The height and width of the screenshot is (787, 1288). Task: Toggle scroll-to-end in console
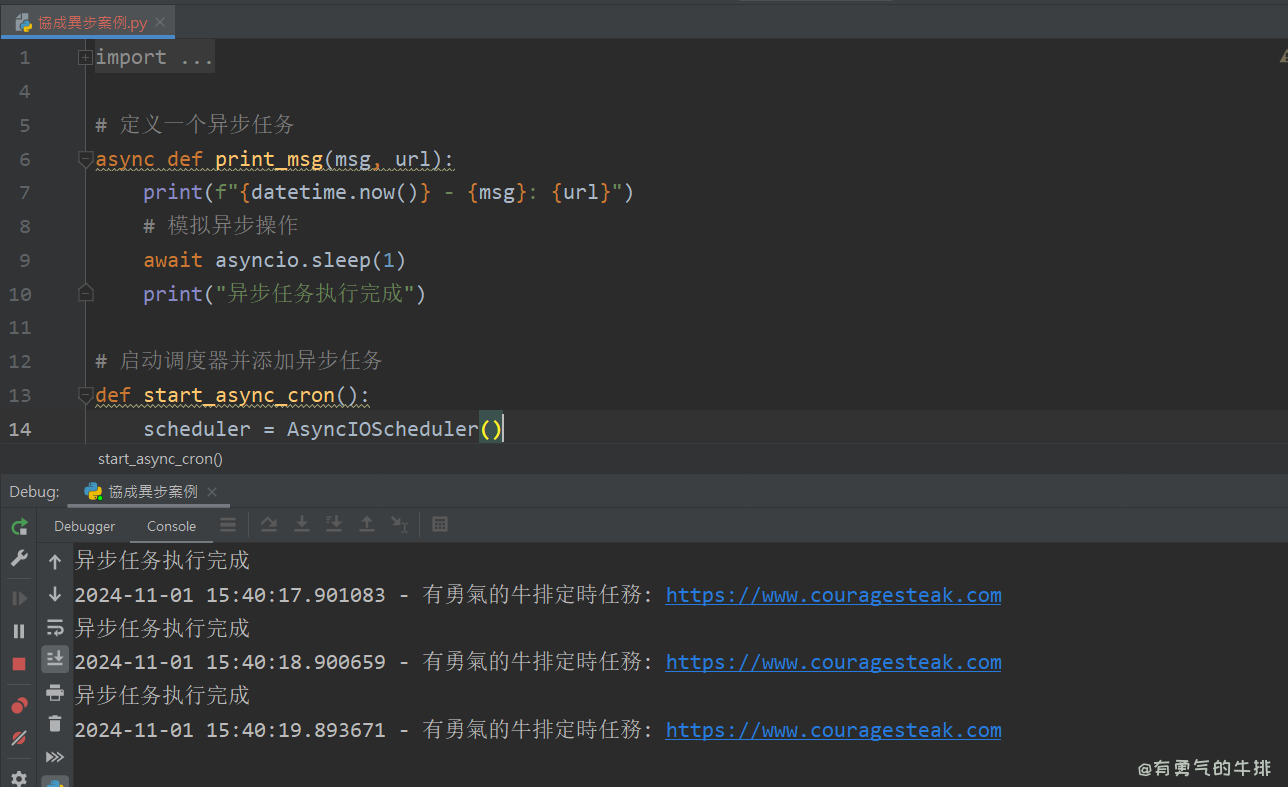coord(55,659)
